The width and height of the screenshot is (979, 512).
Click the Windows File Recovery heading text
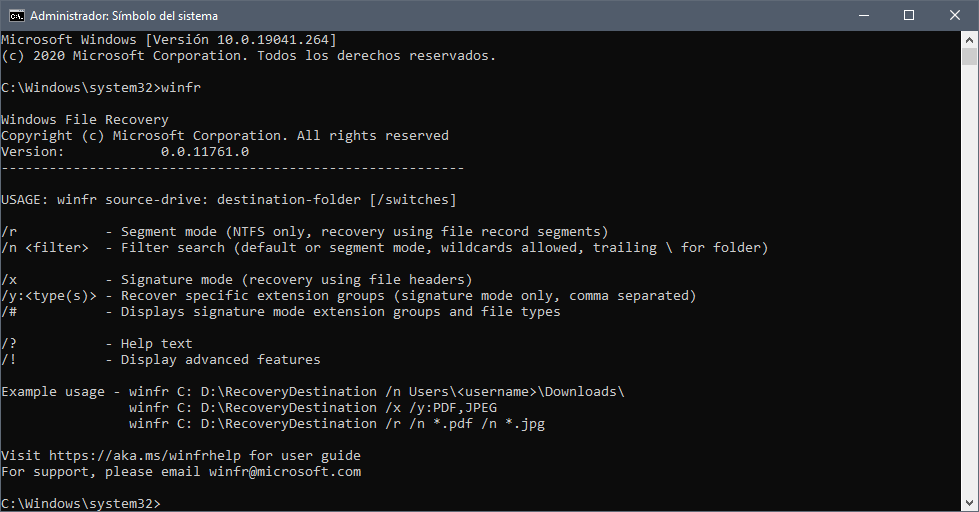pyautogui.click(x=85, y=120)
